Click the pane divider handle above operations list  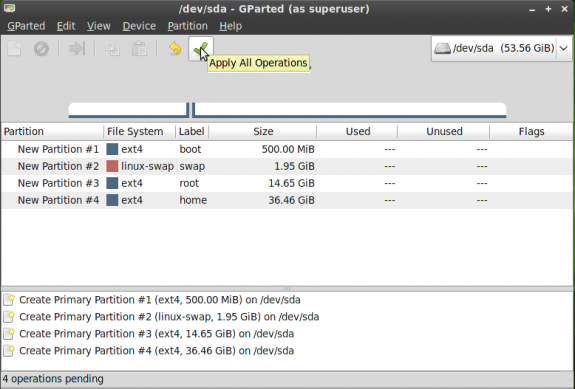[x=287, y=289]
